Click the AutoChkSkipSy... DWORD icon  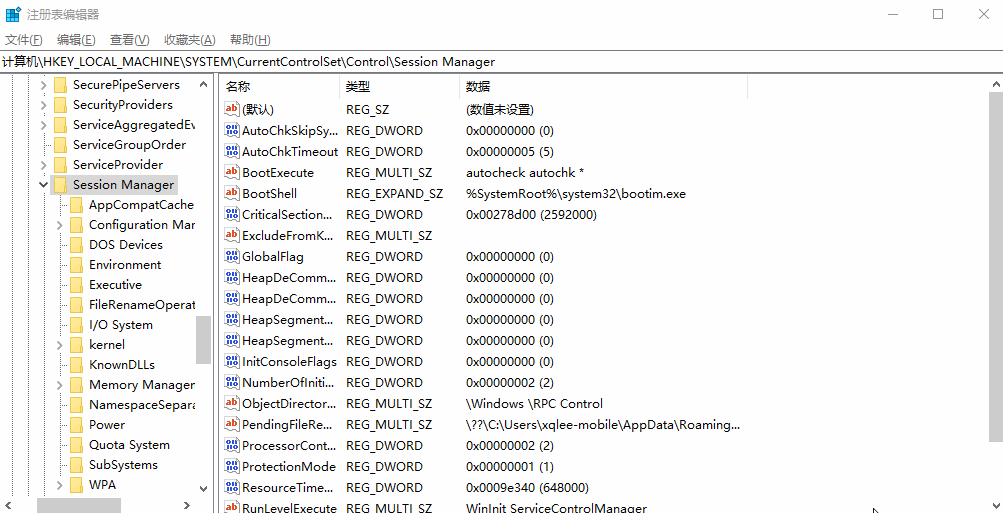(232, 130)
